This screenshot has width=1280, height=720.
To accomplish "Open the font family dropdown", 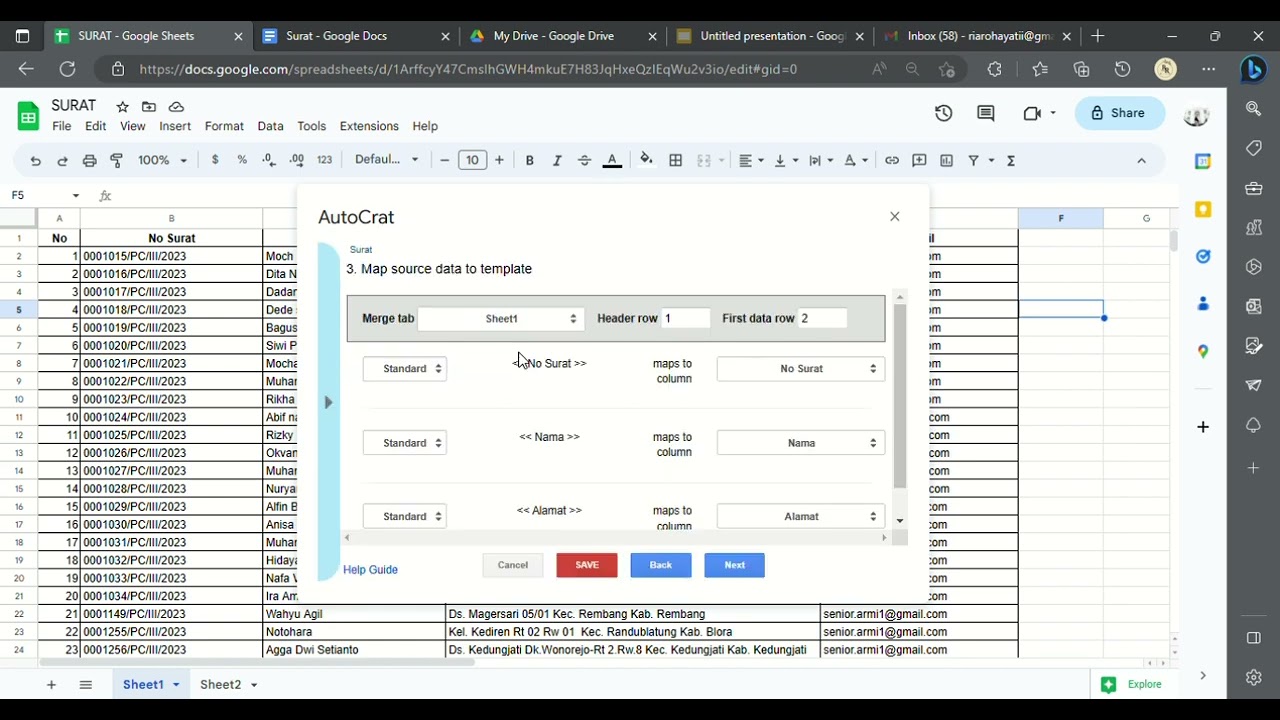I will click(x=387, y=160).
